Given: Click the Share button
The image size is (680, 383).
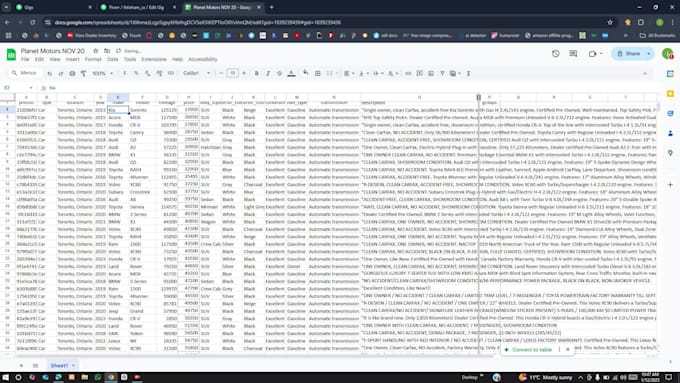Looking at the screenshot, I should click(x=628, y=54).
